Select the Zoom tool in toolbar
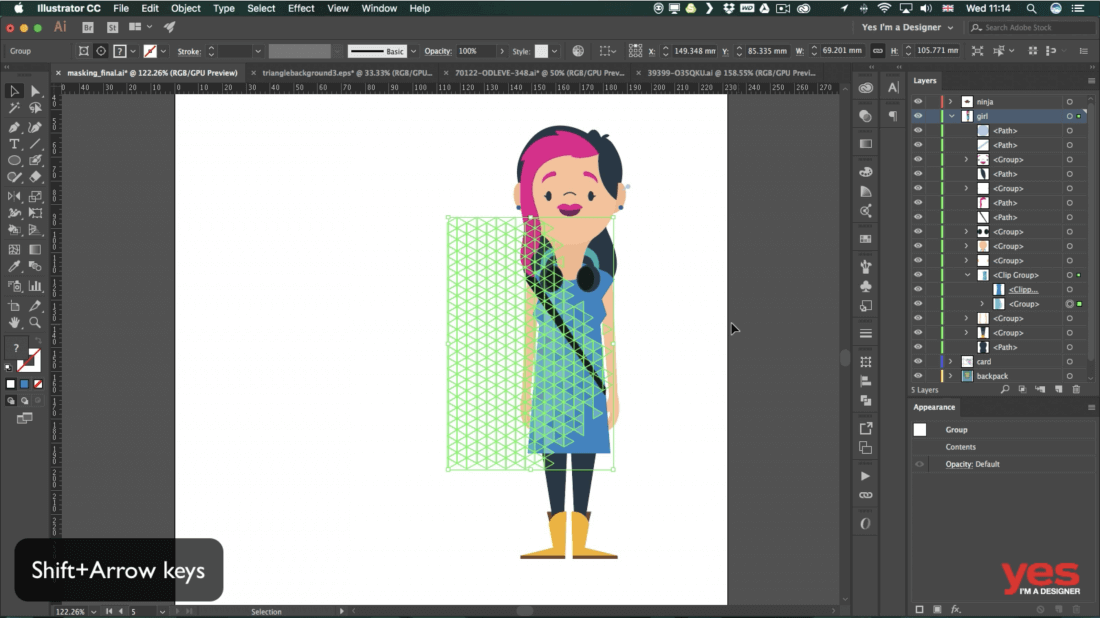Viewport: 1100px width, 618px height. coord(35,322)
